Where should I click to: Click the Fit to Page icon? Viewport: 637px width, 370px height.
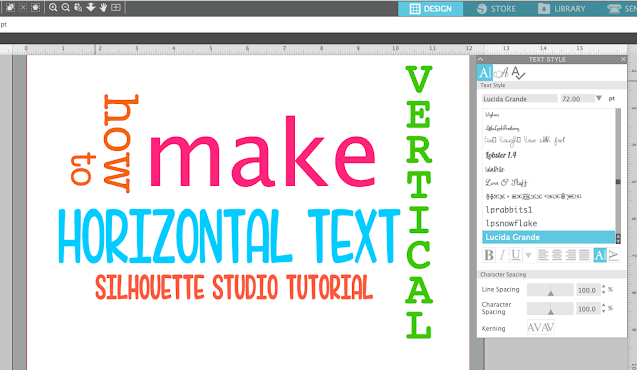point(116,7)
